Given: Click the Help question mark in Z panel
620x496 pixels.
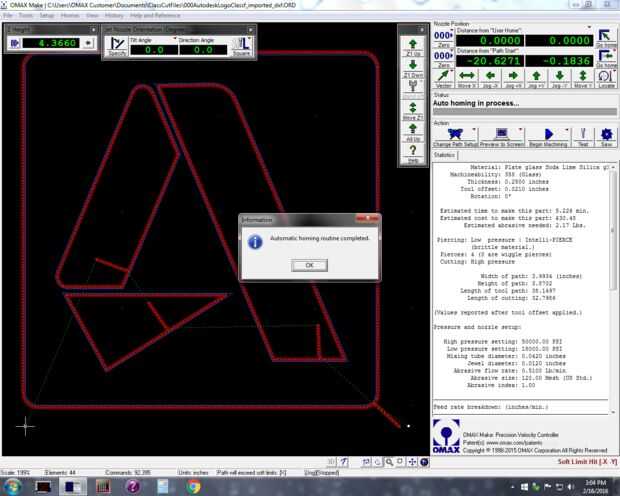Looking at the screenshot, I should 413,153.
